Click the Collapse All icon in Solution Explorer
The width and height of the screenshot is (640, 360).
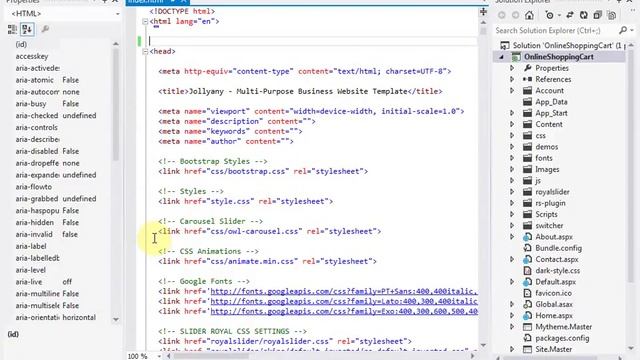point(598,16)
